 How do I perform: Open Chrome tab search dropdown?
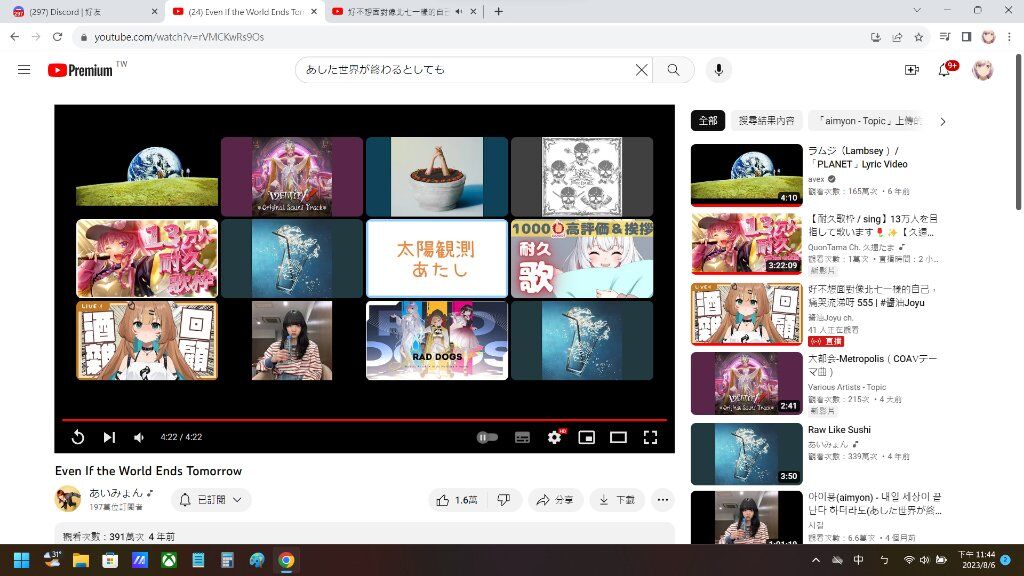point(917,10)
